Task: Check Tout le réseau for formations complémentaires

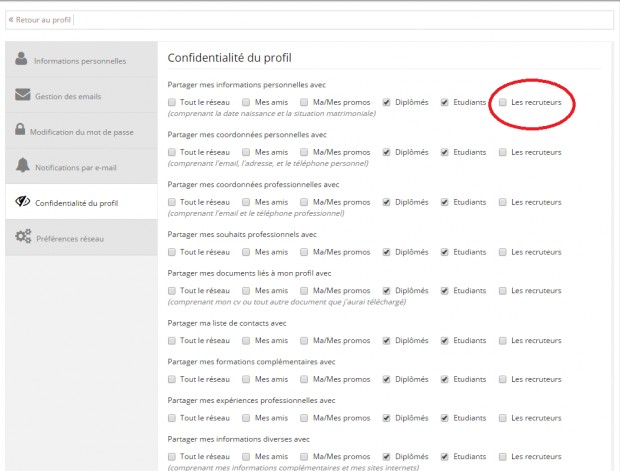Action: 172,379
